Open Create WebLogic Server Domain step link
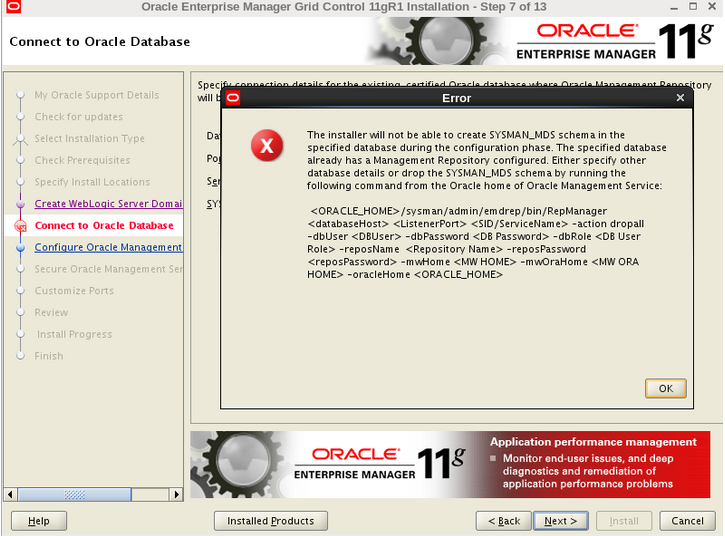725x536 pixels. point(108,203)
